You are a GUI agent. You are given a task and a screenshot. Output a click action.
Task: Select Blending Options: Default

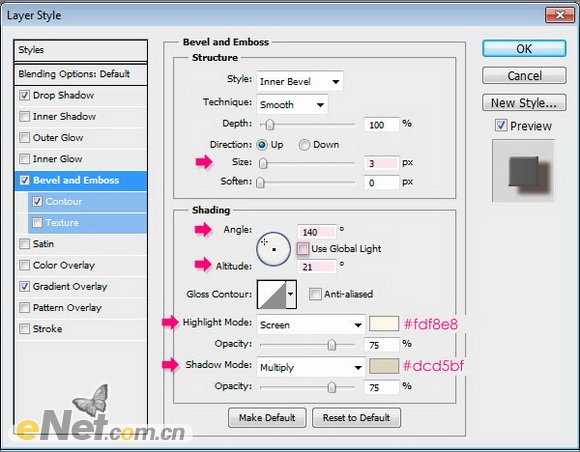(81, 74)
